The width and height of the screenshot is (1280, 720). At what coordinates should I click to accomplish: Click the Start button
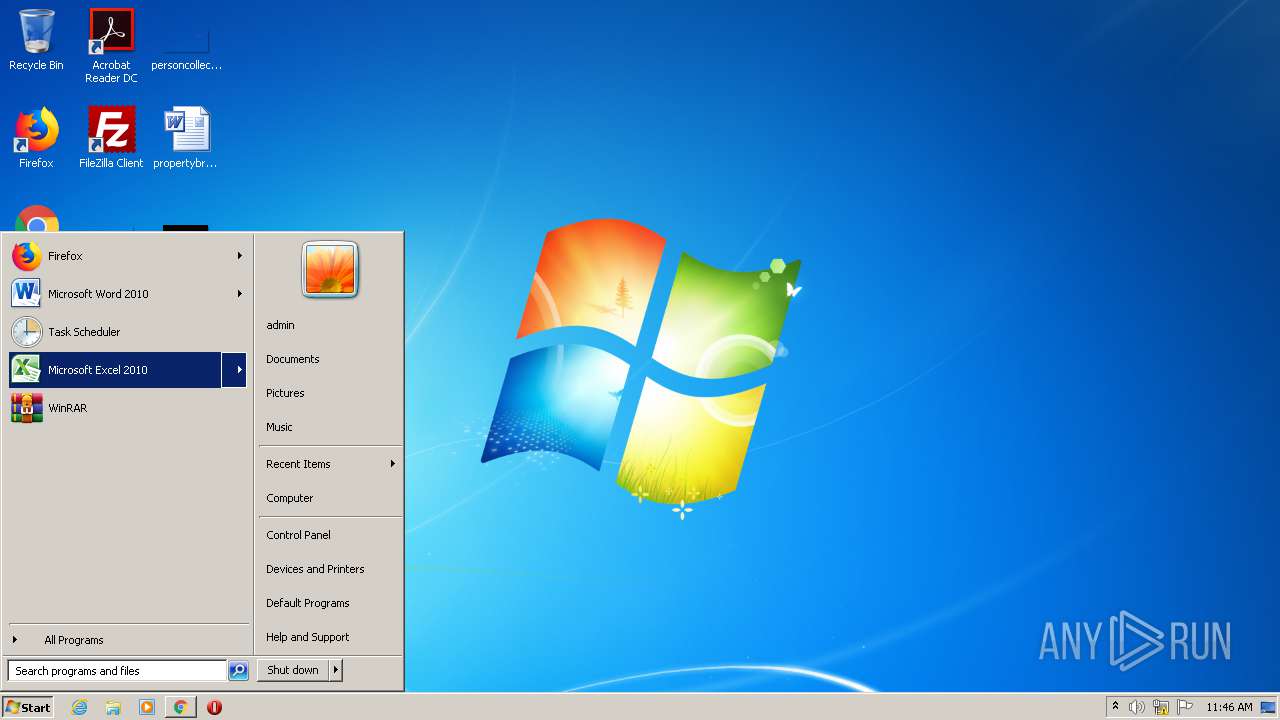[x=28, y=707]
